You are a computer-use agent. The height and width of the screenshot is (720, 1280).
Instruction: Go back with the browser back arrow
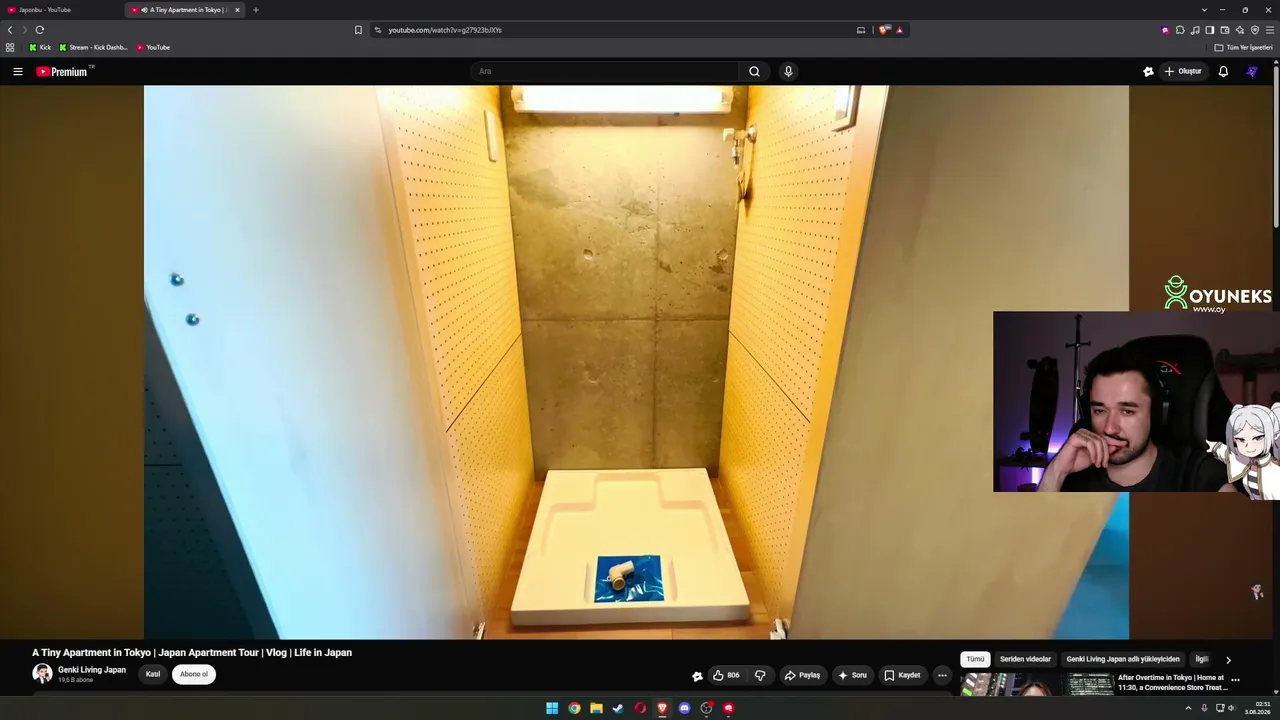pyautogui.click(x=10, y=30)
